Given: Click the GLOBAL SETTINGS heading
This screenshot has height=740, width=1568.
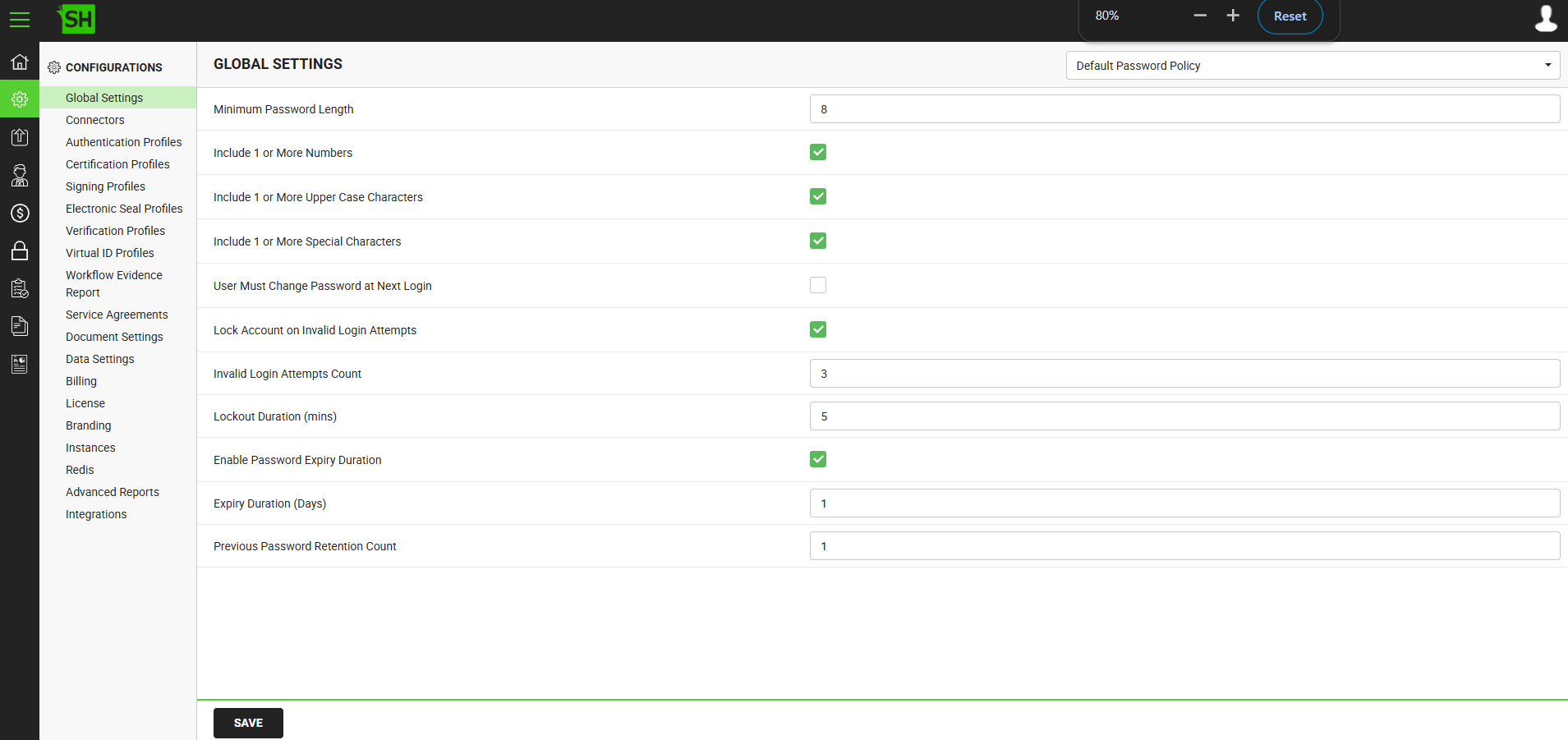Looking at the screenshot, I should 278,64.
